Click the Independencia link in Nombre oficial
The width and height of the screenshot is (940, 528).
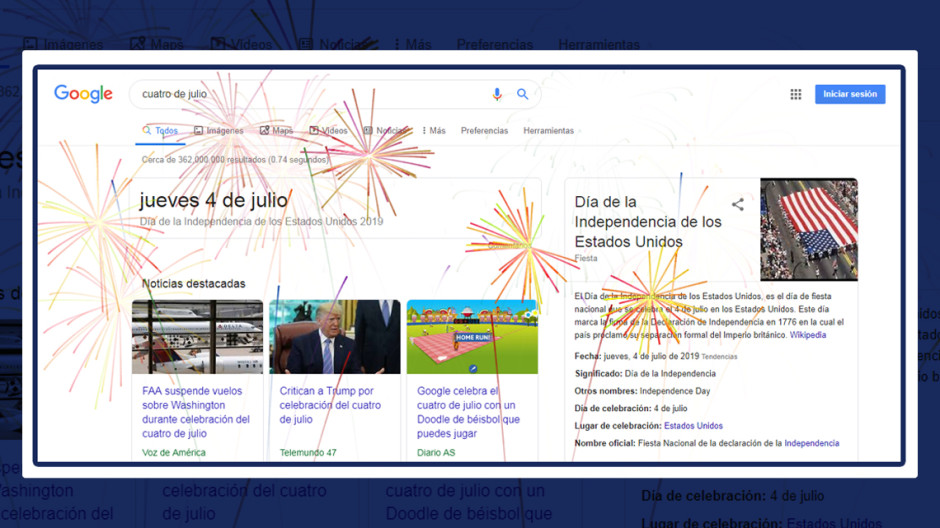pyautogui.click(x=812, y=443)
